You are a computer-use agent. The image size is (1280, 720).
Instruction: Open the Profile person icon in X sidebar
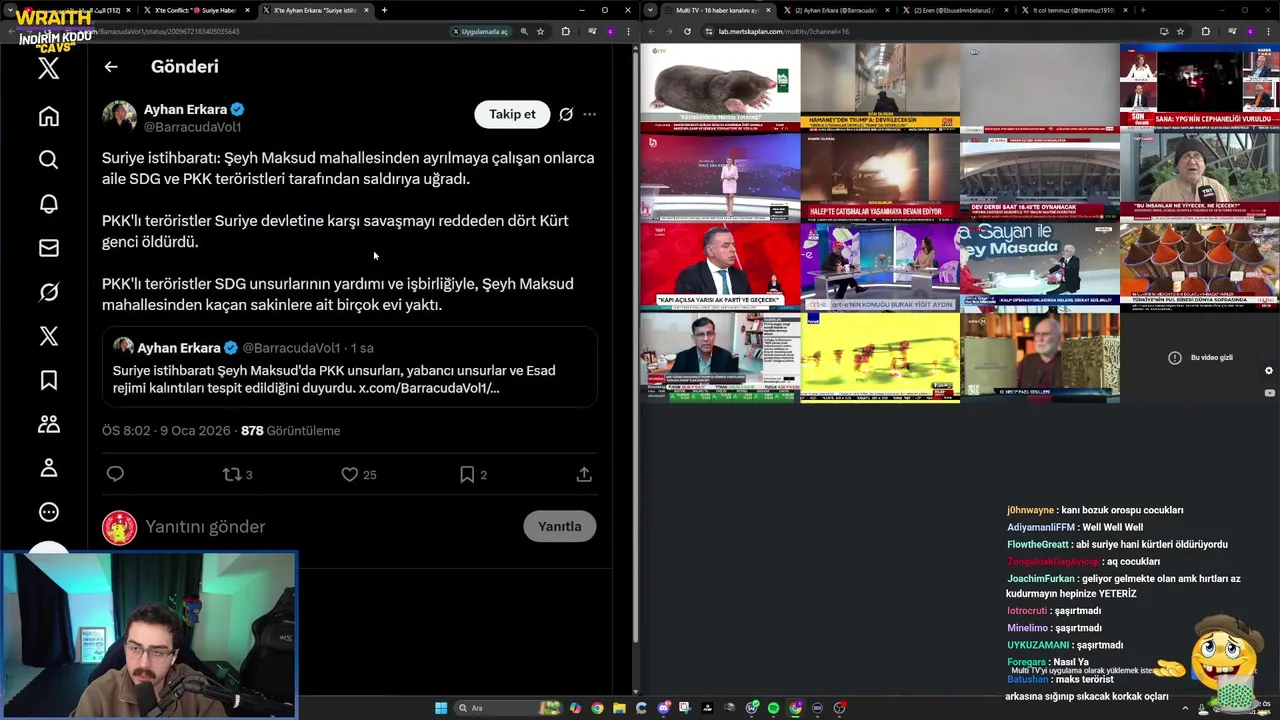49,468
